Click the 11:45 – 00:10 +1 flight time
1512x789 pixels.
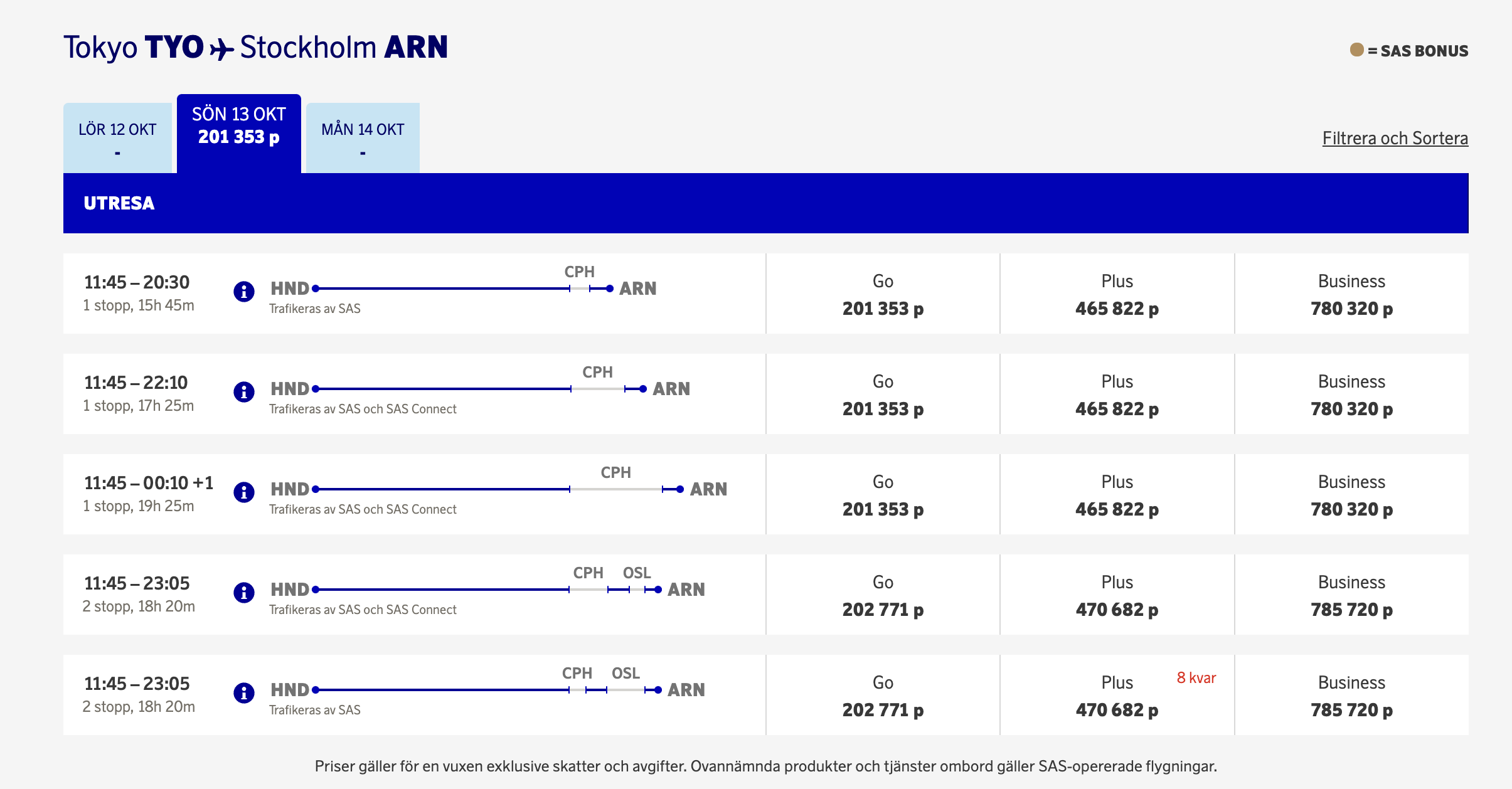click(x=149, y=483)
